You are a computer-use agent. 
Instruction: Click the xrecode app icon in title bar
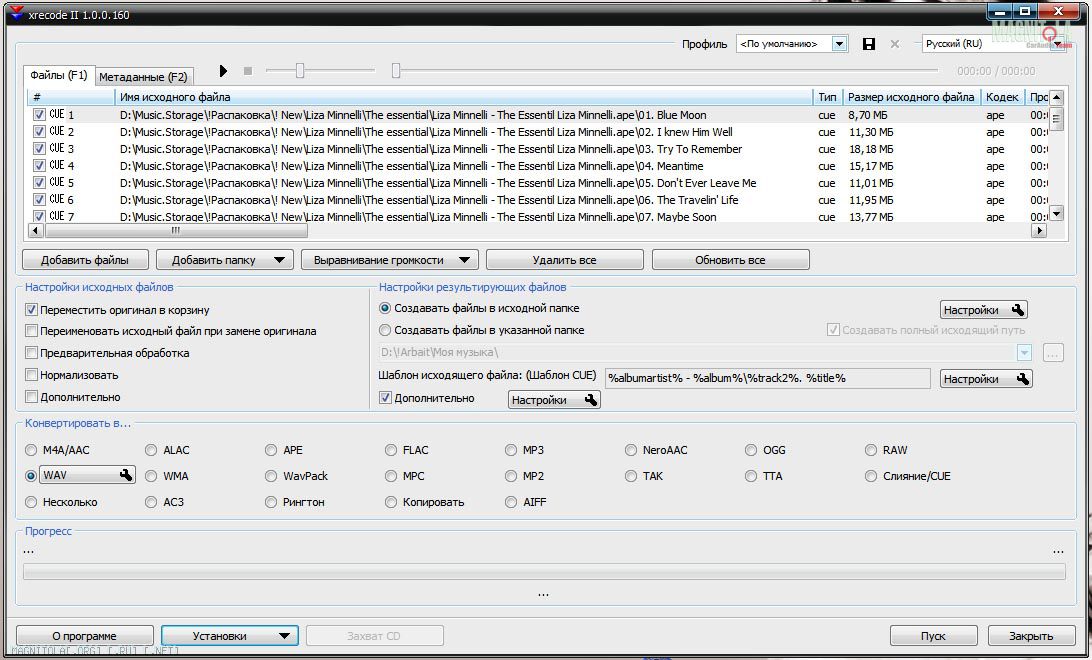point(14,15)
